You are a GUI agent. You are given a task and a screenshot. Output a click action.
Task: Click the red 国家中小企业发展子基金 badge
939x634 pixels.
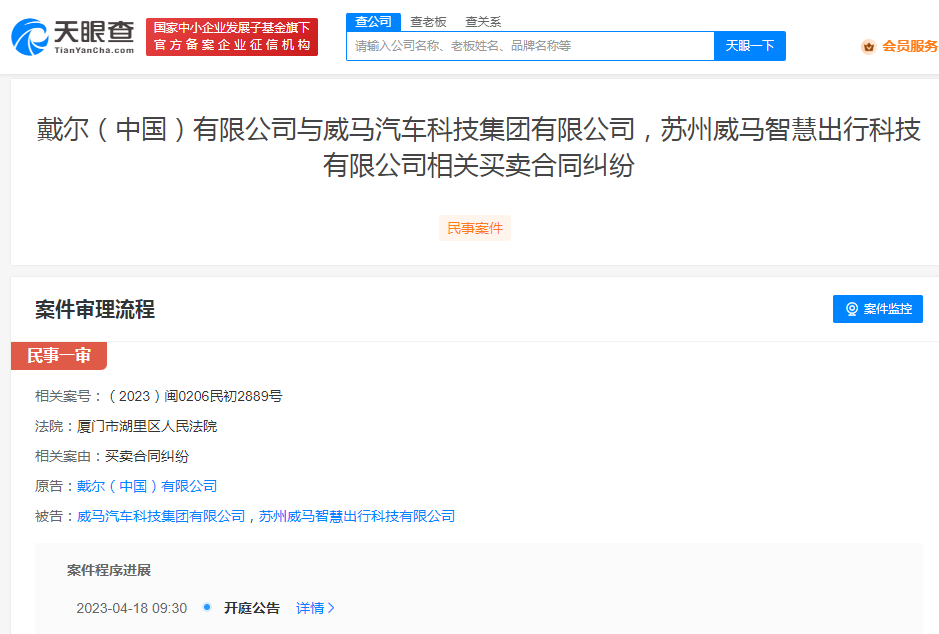232,35
